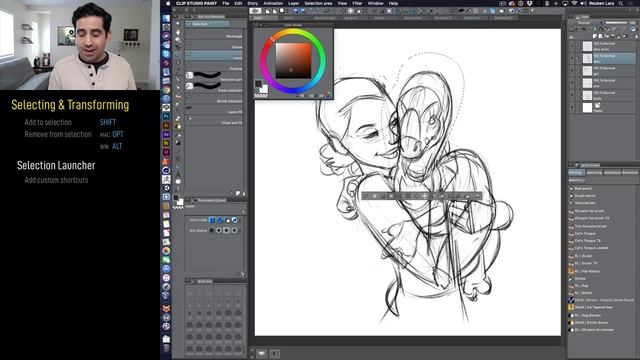
Task: Collapse the Brush size panel
Action: (x=188, y=281)
